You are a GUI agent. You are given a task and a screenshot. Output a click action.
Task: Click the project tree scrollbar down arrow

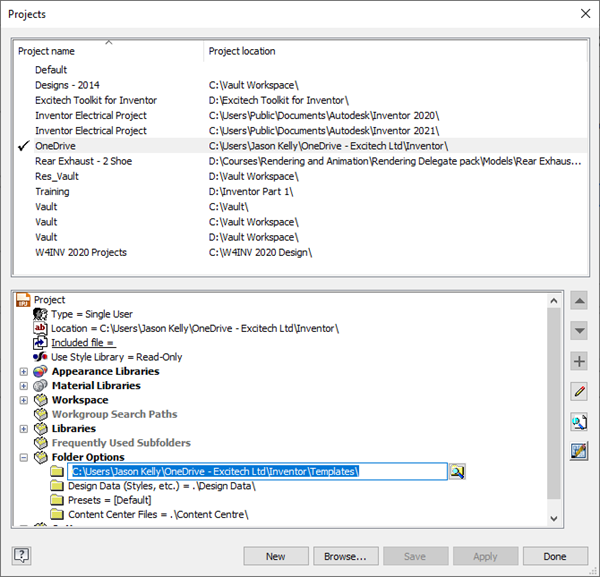click(553, 518)
